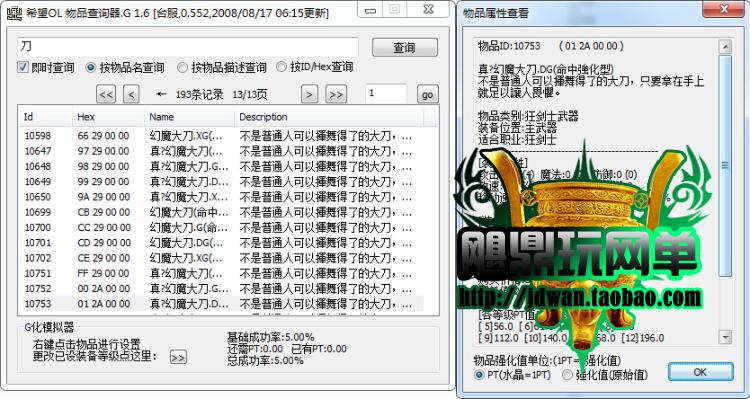This screenshot has height=399, width=750.
Task: Click scroll down arrow in 物品属性查看
Action: pos(725,337)
